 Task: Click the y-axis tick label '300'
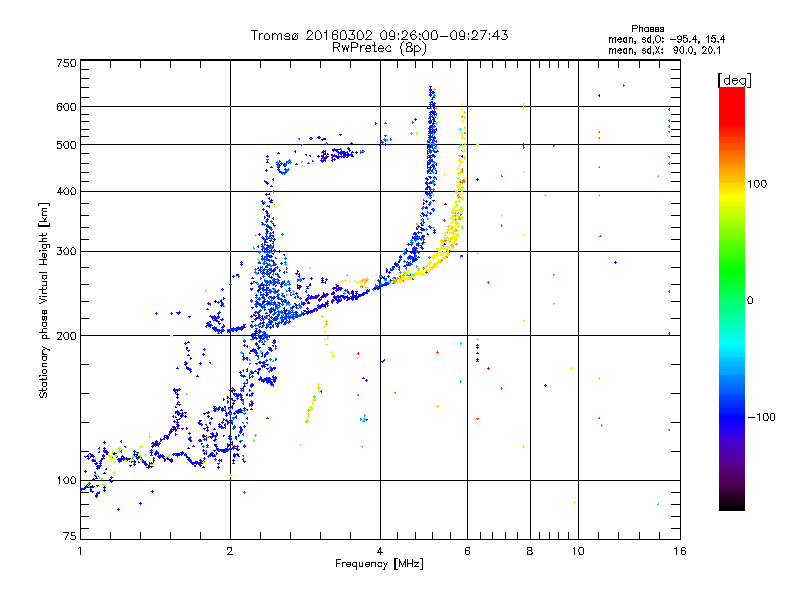point(67,252)
